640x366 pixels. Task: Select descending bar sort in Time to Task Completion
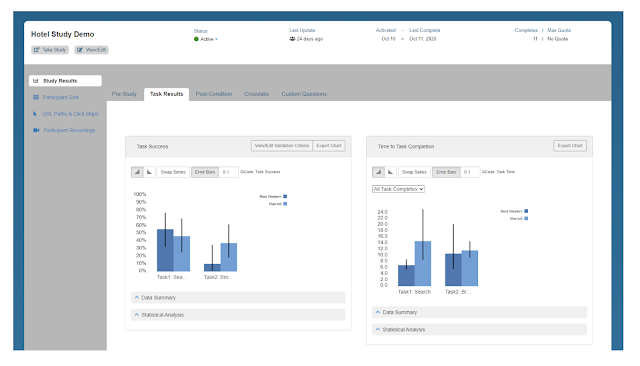[390, 172]
